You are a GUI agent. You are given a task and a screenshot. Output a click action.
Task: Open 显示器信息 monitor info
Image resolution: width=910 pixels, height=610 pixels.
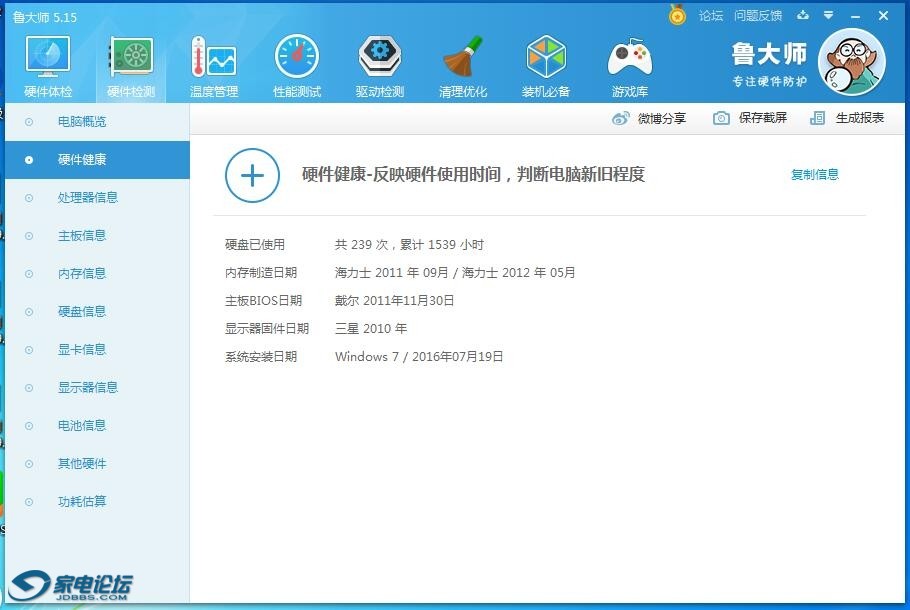pos(88,387)
